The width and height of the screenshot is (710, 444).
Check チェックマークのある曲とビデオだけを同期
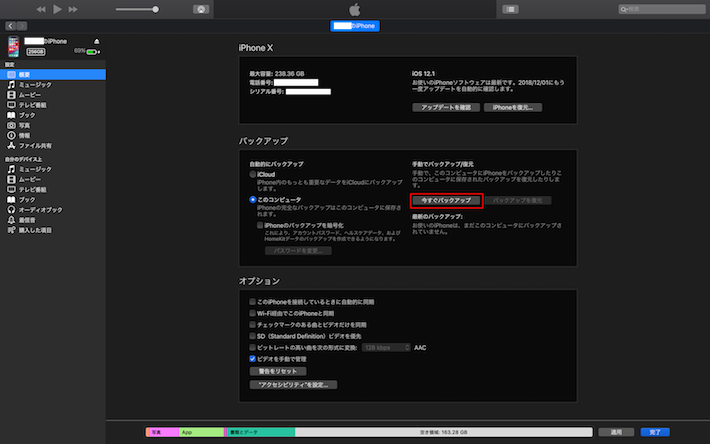pyautogui.click(x=252, y=325)
